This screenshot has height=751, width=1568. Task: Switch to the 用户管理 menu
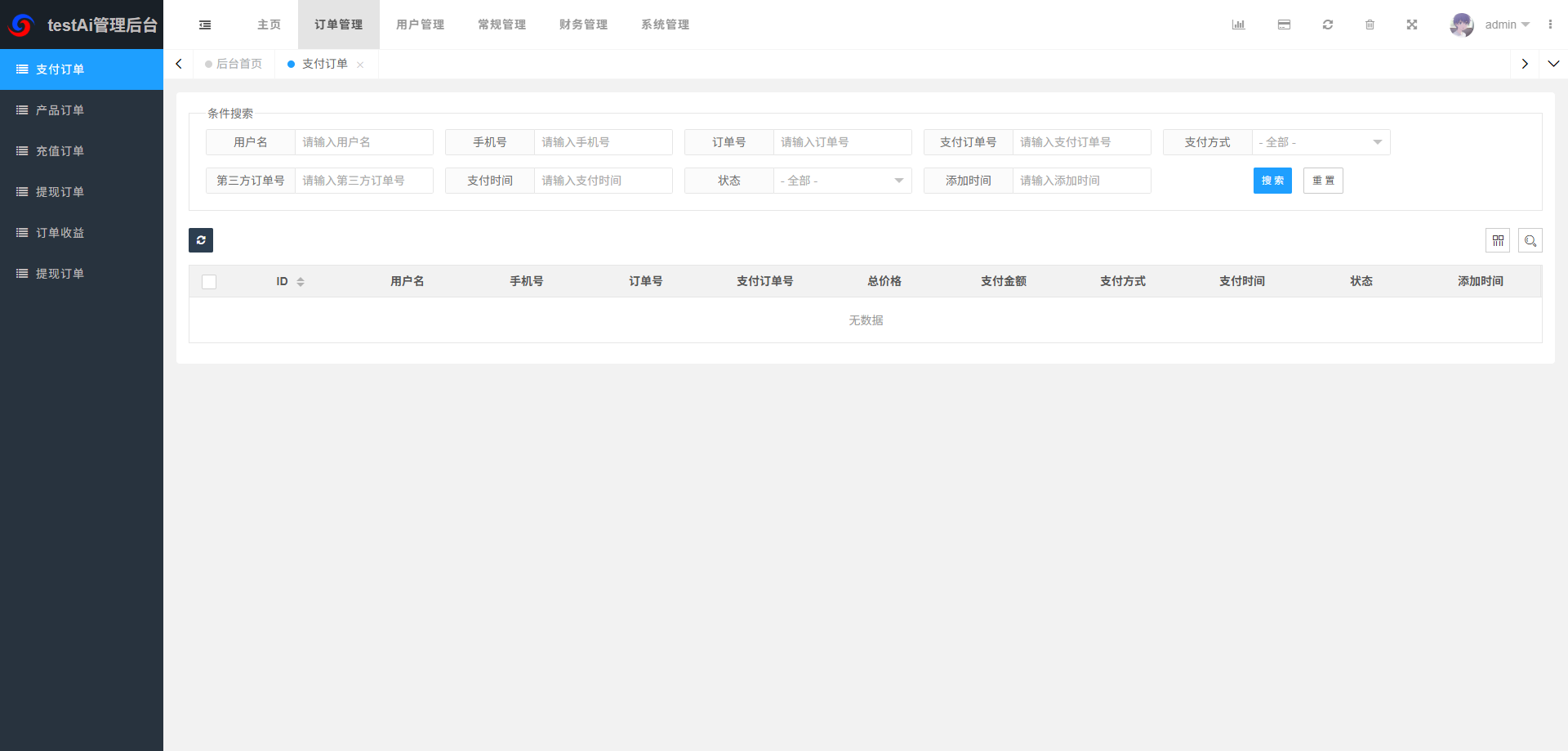(420, 25)
